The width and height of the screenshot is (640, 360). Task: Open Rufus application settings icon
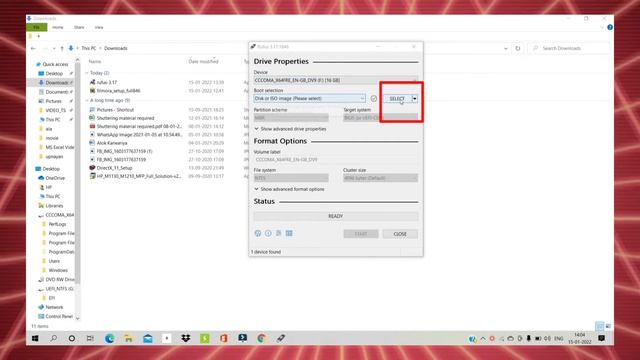(278, 233)
